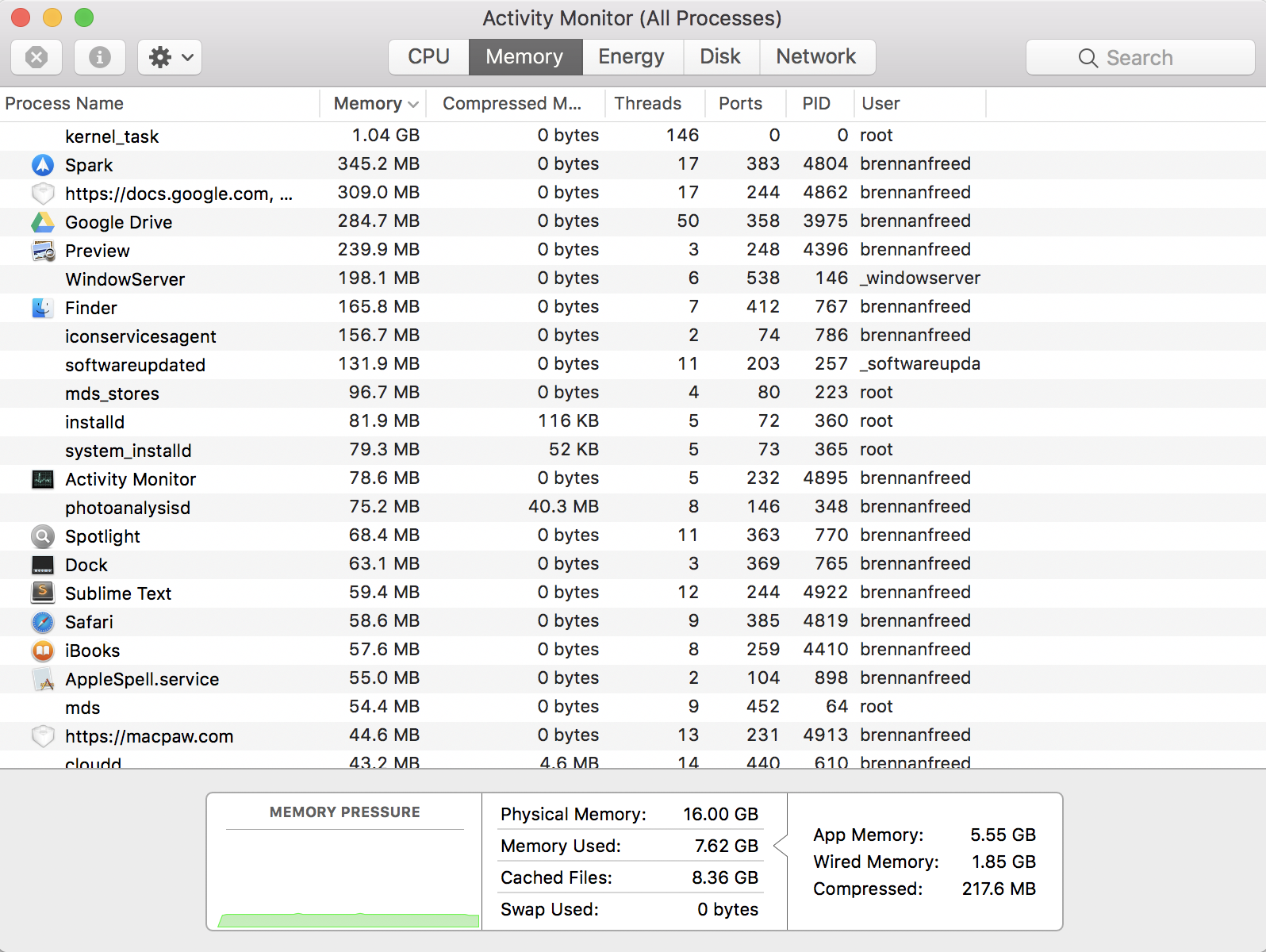Click the Preview app icon
Image resolution: width=1266 pixels, height=952 pixels.
43,251
